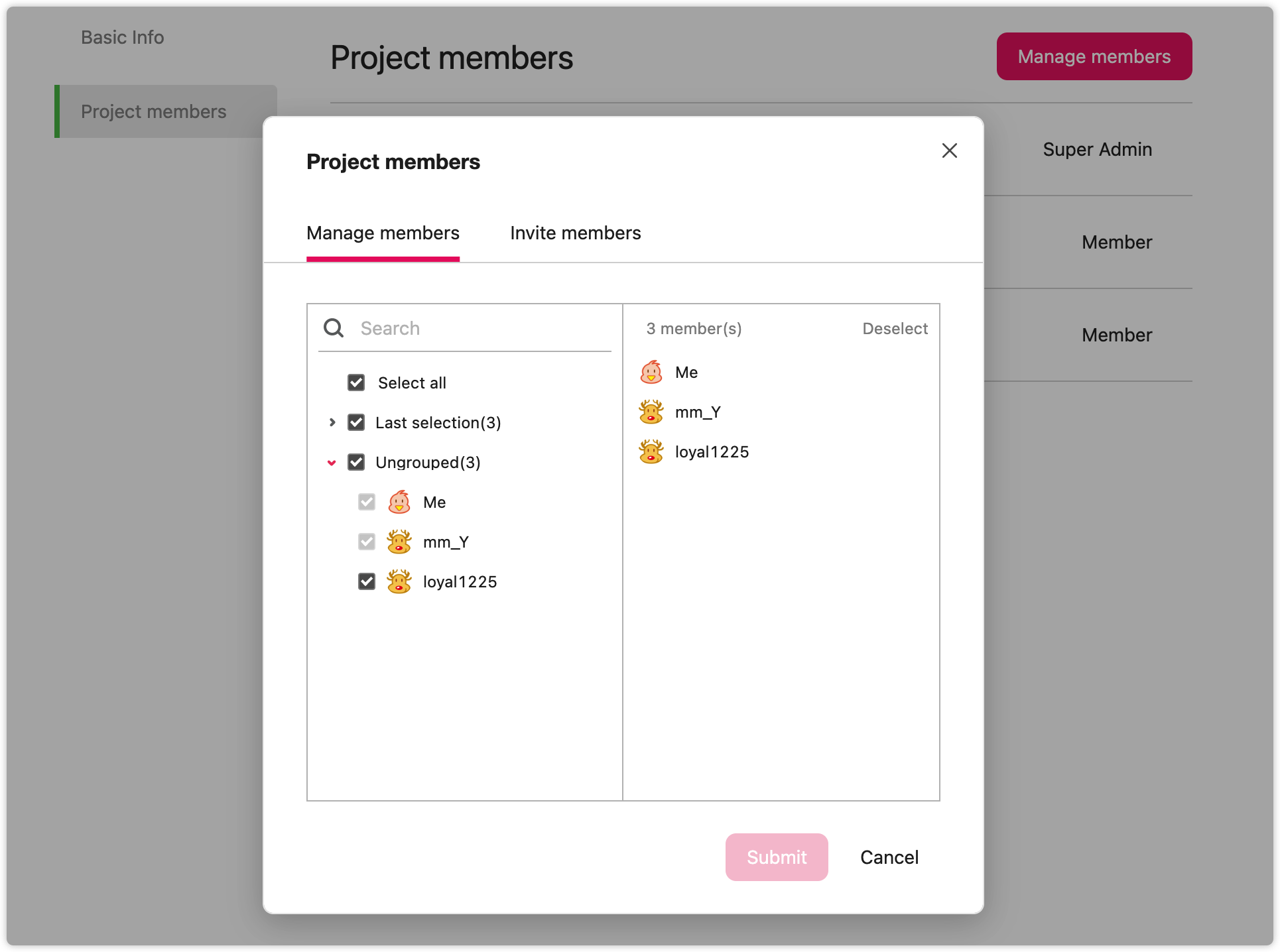The height and width of the screenshot is (952, 1280).
Task: Click the Manage members button on the page
Action: click(1094, 56)
